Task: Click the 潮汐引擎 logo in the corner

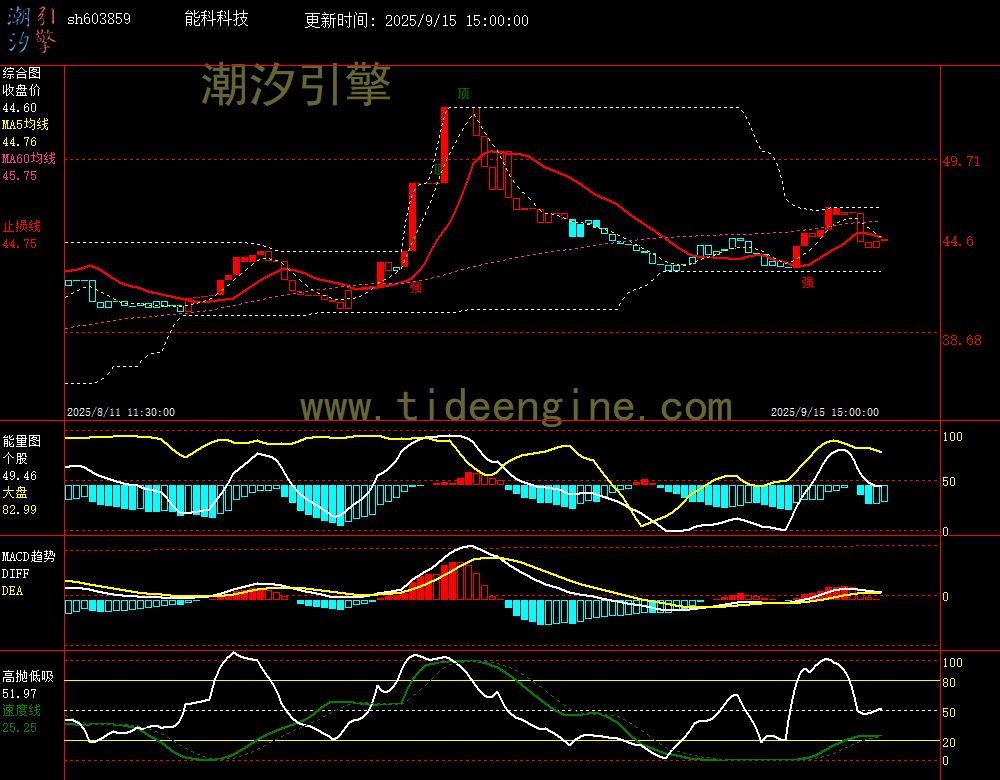Action: point(31,30)
